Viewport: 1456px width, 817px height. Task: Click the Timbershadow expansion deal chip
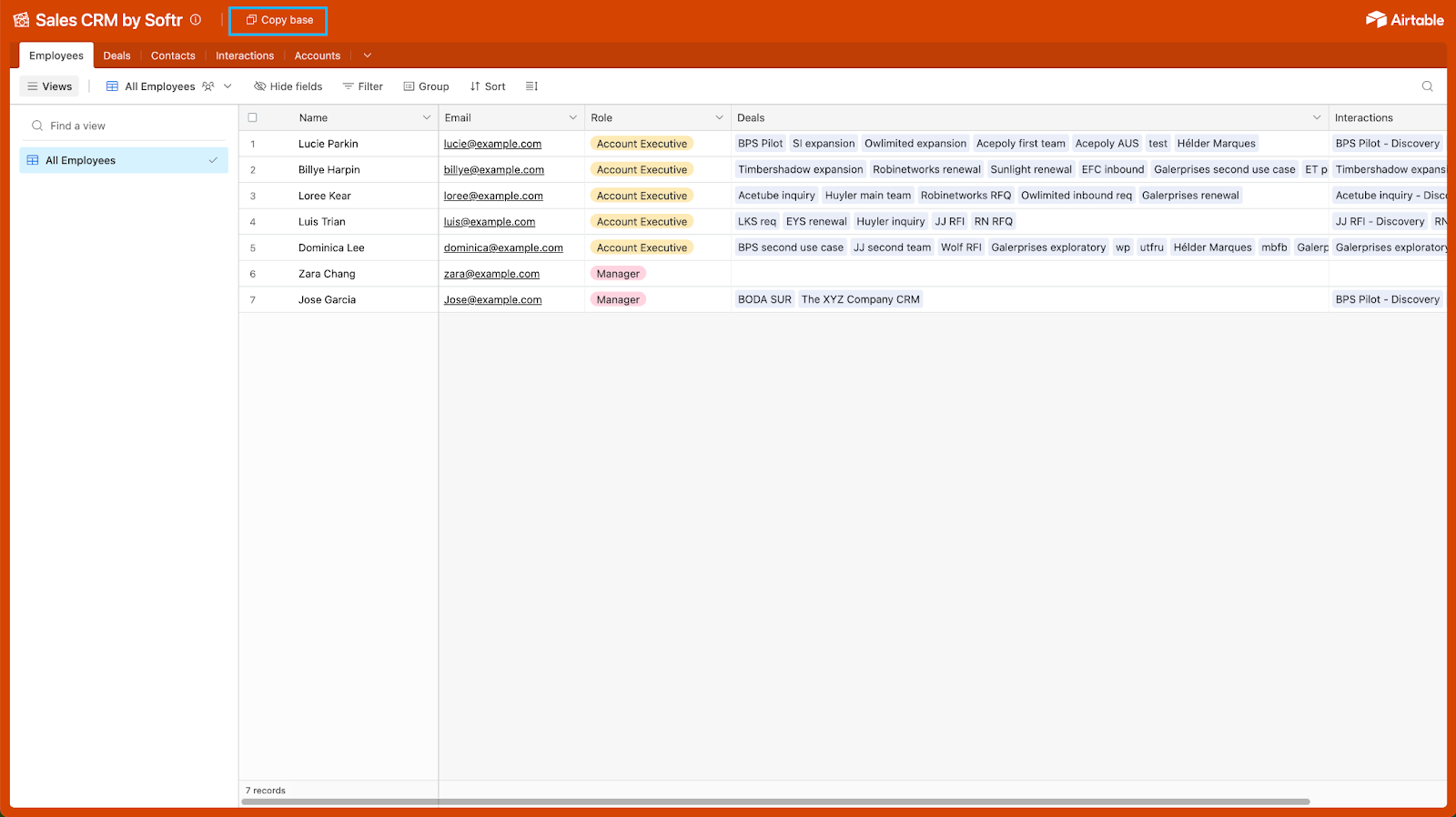pyautogui.click(x=800, y=169)
